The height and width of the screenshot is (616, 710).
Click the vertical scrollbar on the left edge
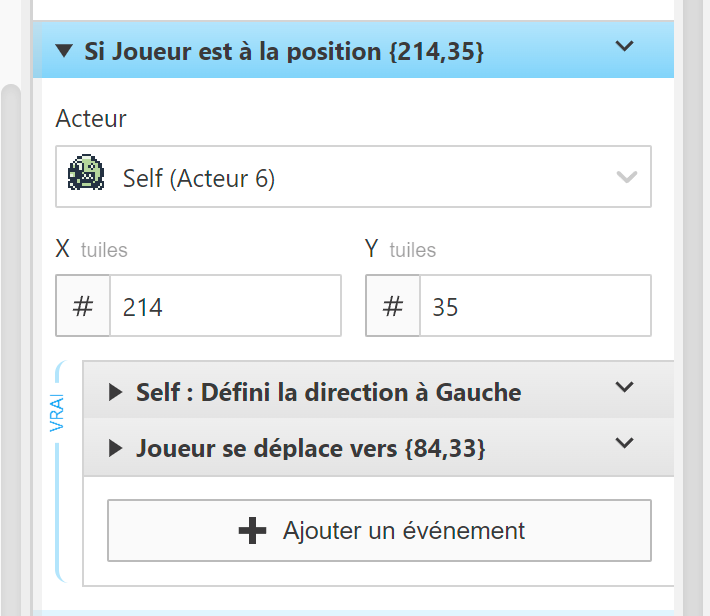pyautogui.click(x=11, y=300)
